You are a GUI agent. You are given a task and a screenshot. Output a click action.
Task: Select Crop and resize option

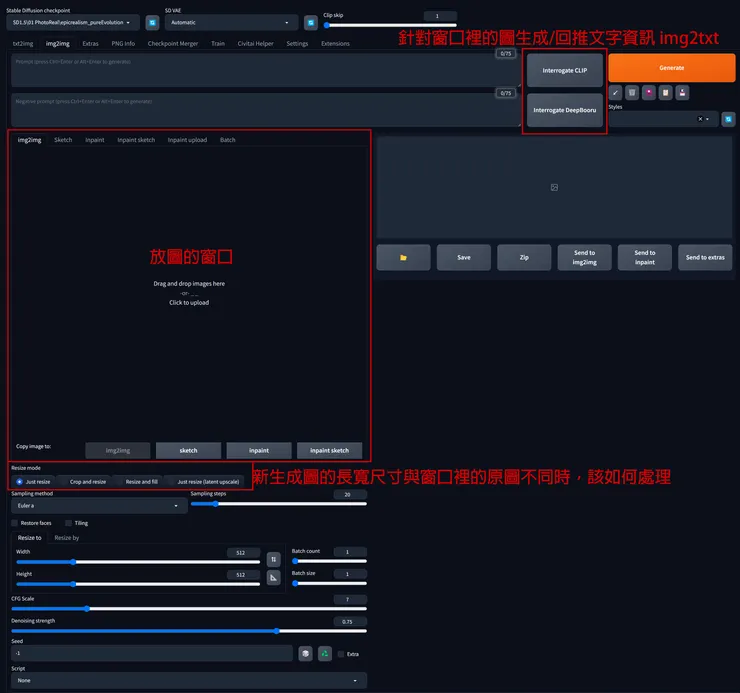coord(84,482)
